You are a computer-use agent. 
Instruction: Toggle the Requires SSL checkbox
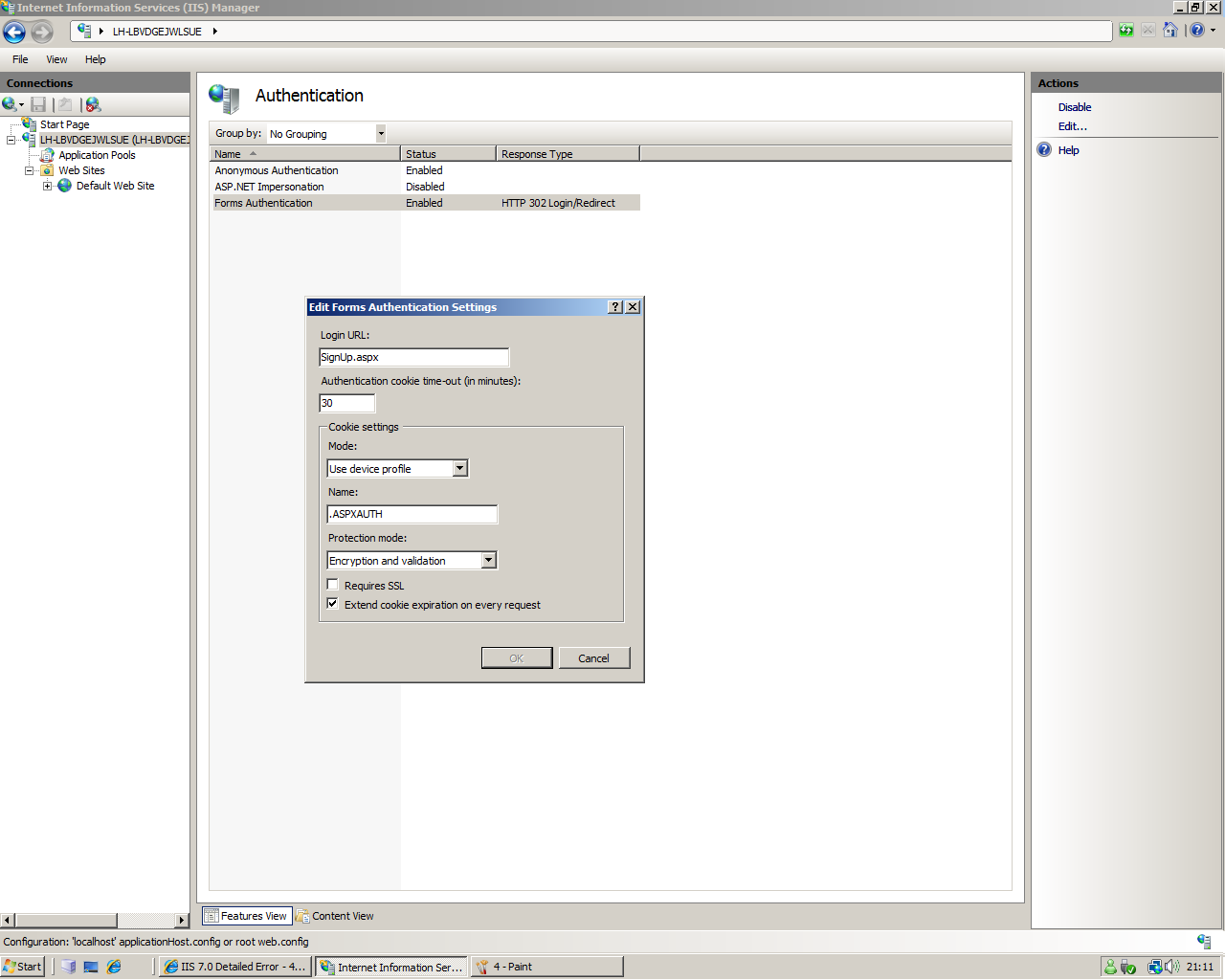[x=333, y=585]
